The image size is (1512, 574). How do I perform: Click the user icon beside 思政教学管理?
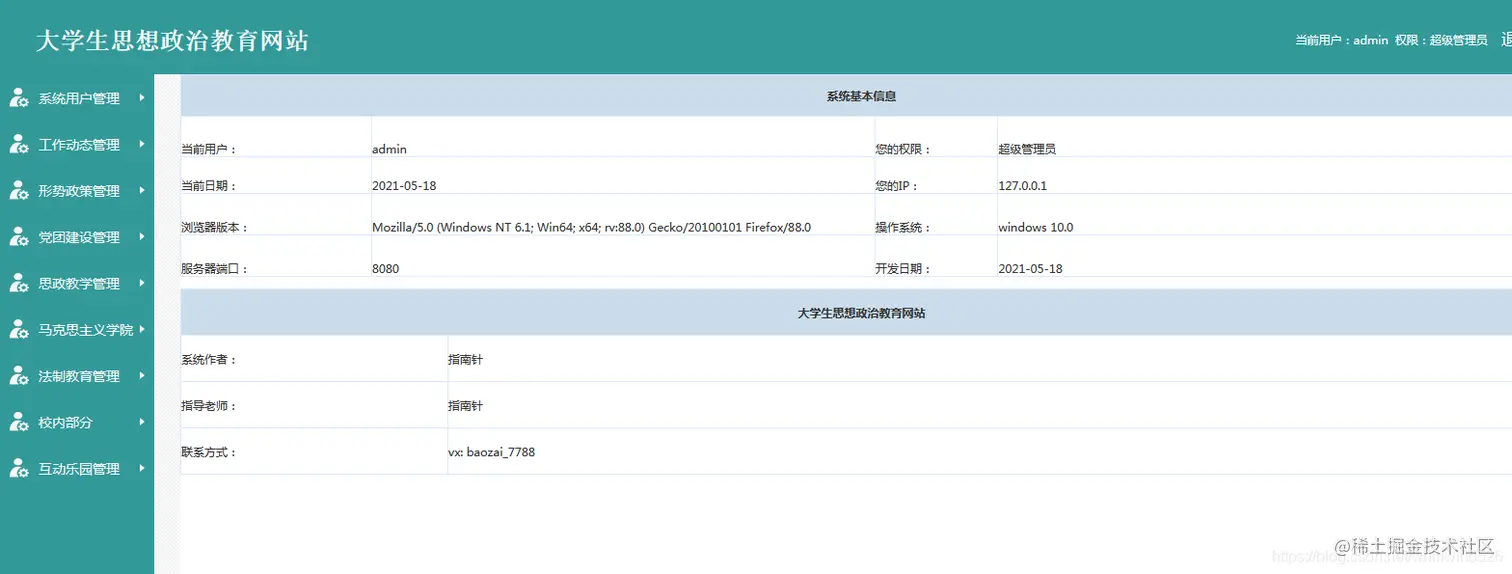pyautogui.click(x=18, y=283)
